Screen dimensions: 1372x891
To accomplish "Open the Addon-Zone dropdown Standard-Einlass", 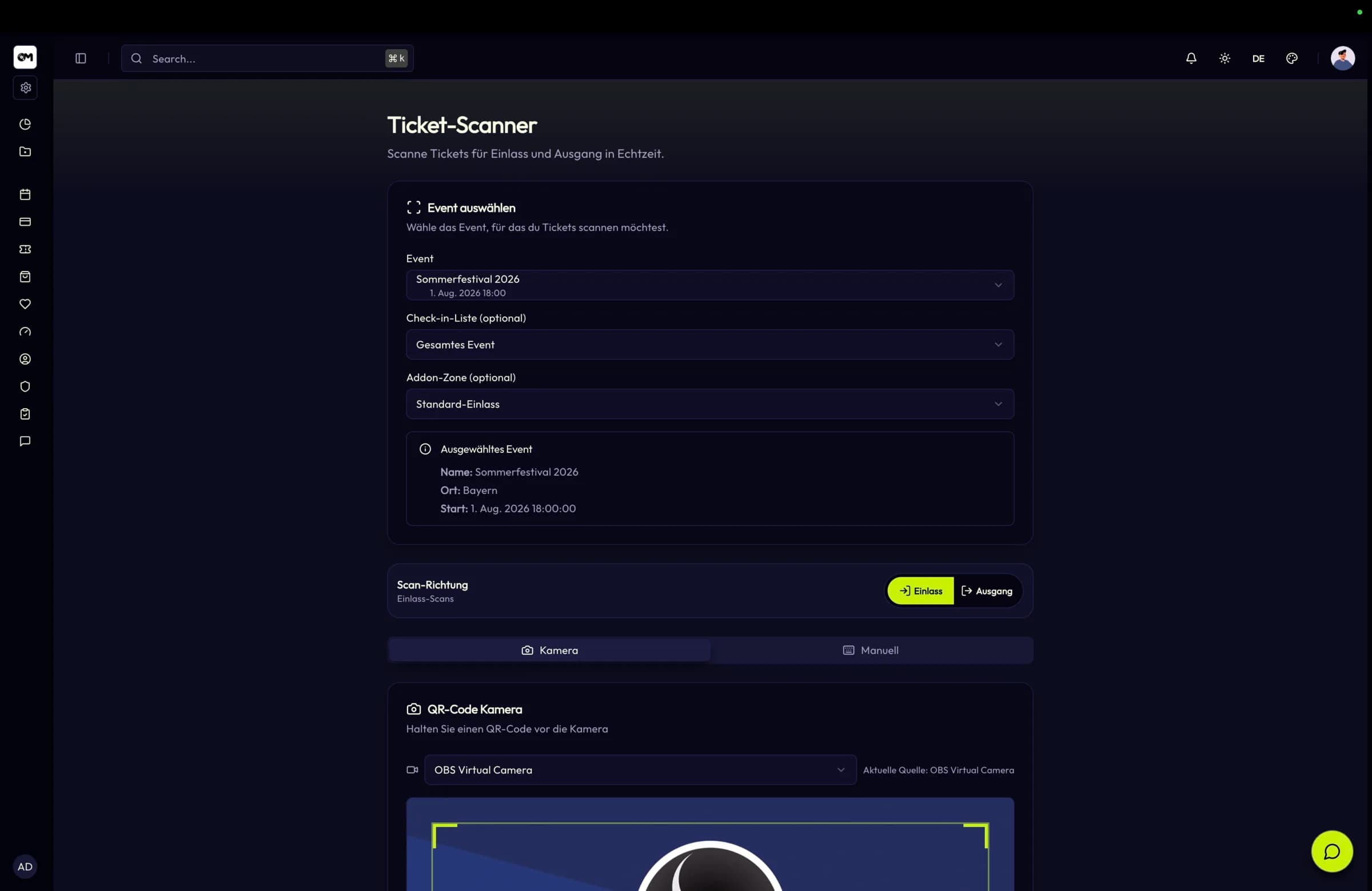I will 709,404.
